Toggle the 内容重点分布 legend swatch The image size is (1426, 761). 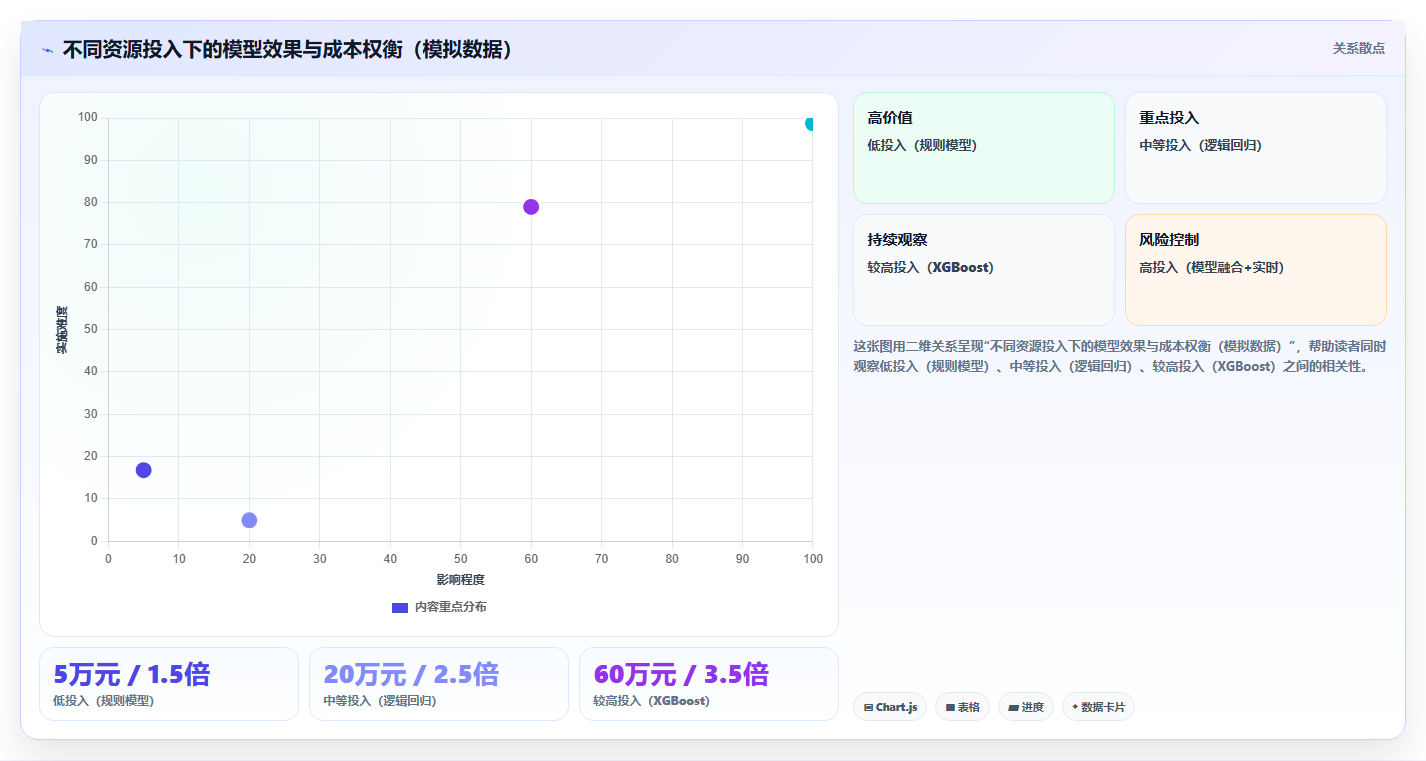(x=400, y=607)
